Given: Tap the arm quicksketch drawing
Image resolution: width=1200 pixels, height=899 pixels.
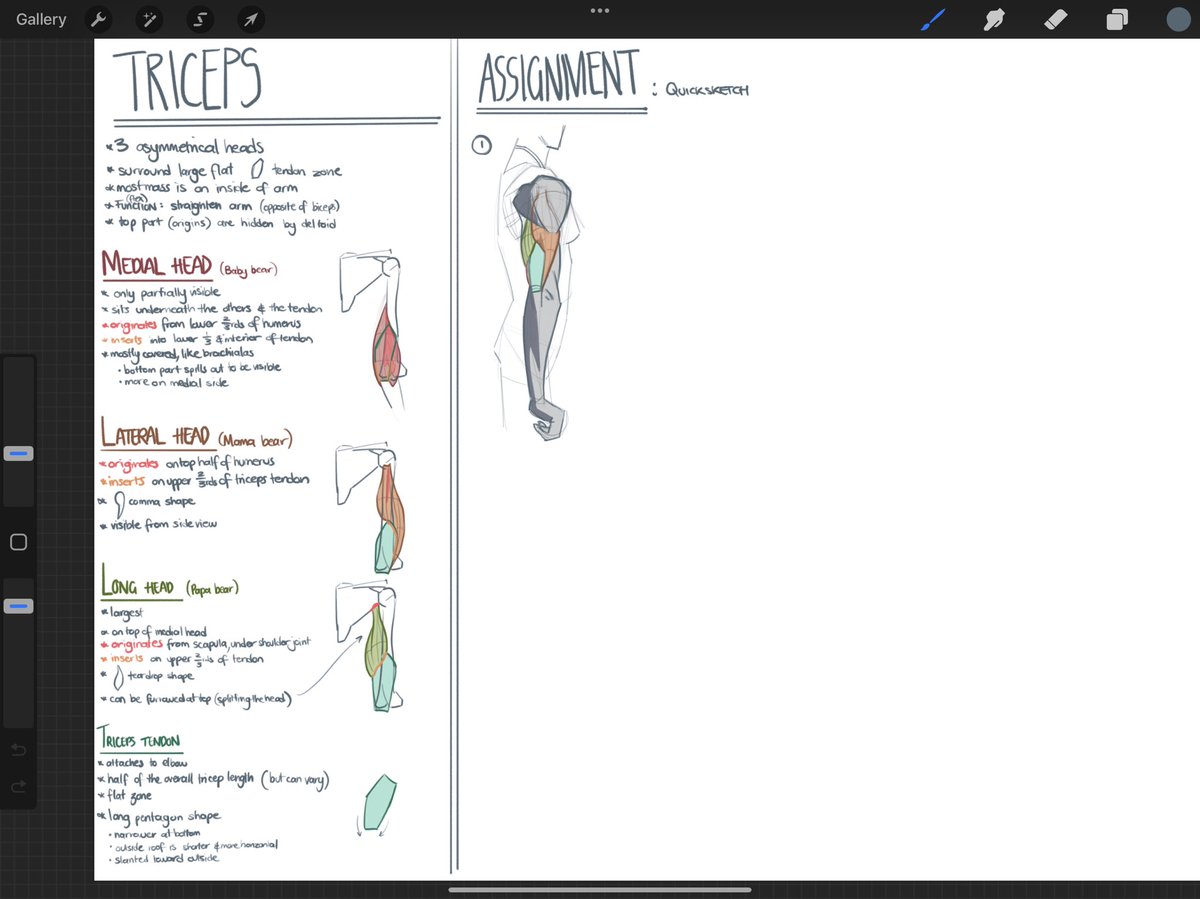Looking at the screenshot, I should click(x=539, y=285).
